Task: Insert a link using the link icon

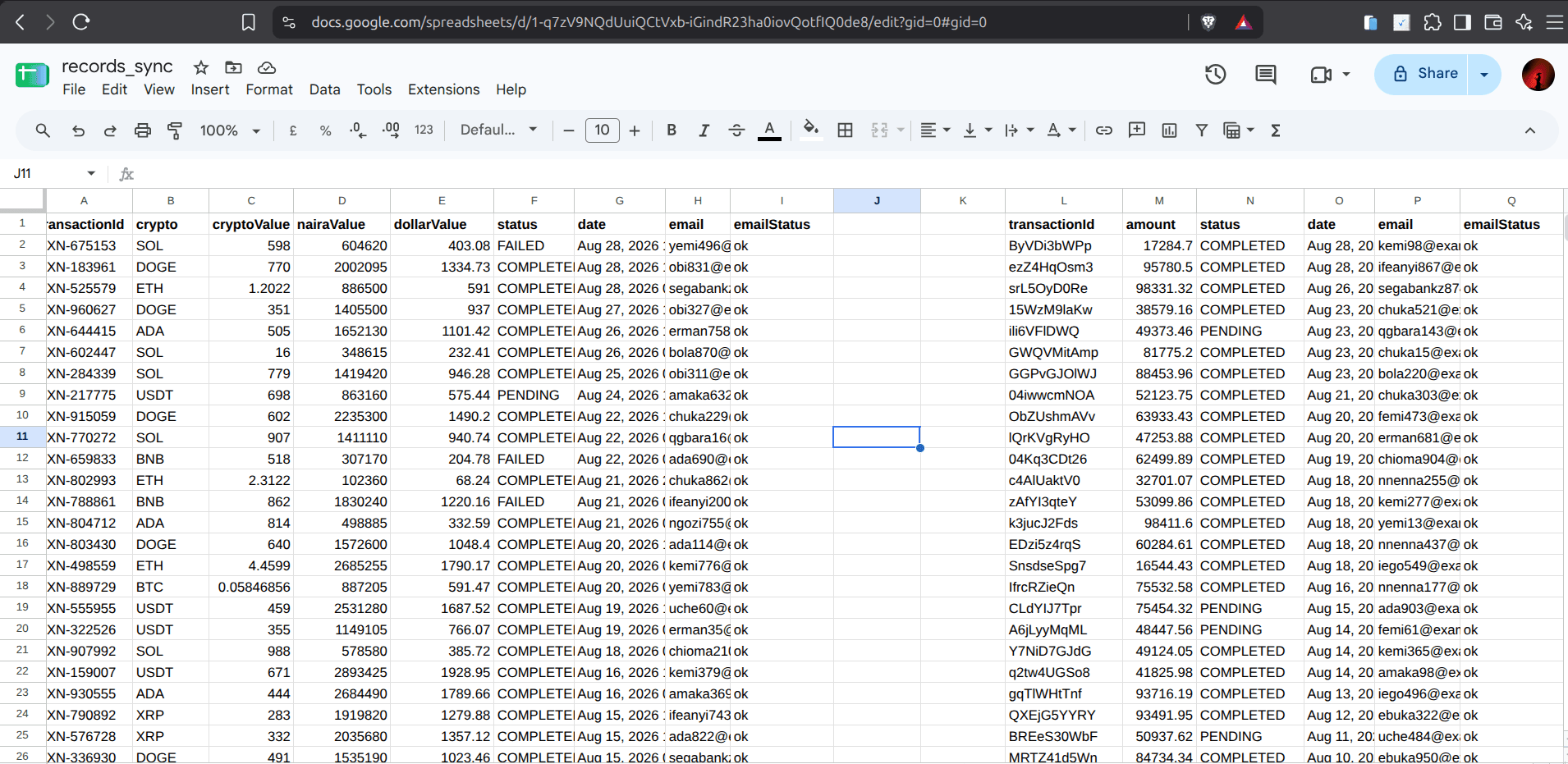Action: (1104, 130)
